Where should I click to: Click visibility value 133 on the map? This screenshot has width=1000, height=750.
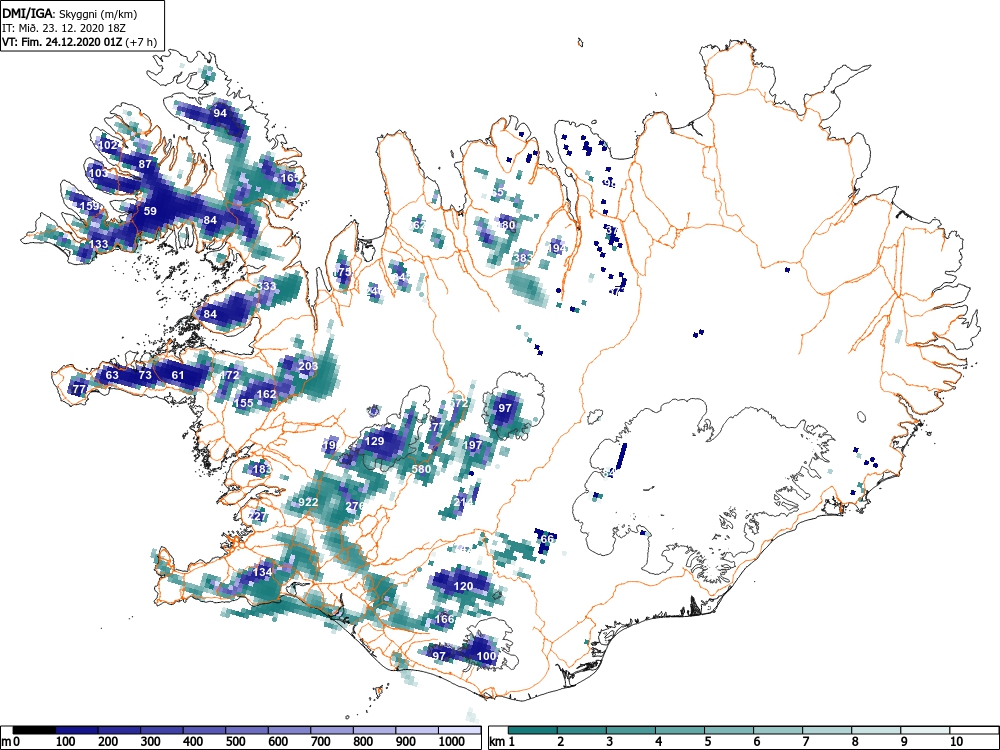pos(98,244)
